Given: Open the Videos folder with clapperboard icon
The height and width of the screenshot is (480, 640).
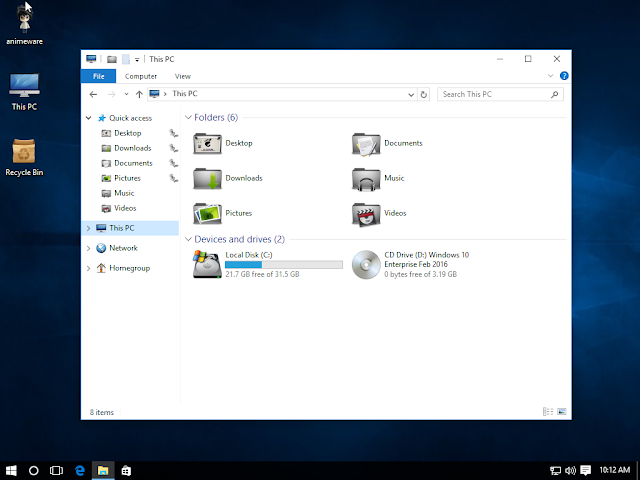Looking at the screenshot, I should click(366, 213).
